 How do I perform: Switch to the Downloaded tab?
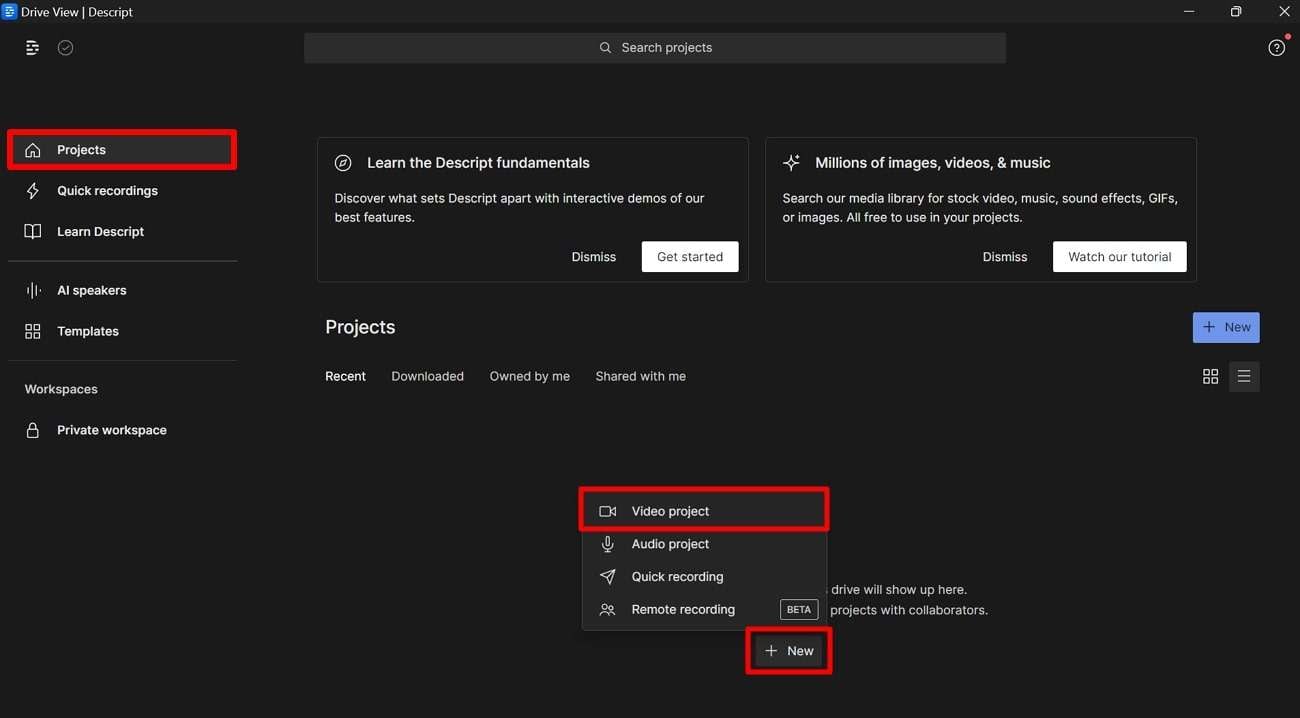428,376
